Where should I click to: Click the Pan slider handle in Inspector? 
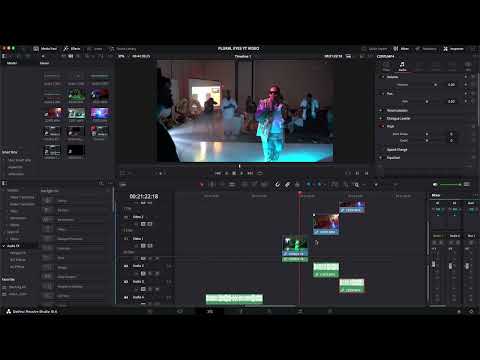click(427, 101)
